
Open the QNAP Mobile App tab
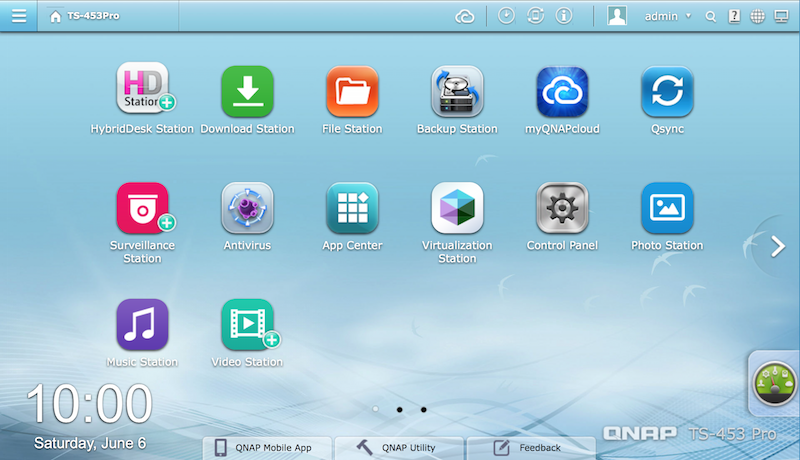pos(267,448)
